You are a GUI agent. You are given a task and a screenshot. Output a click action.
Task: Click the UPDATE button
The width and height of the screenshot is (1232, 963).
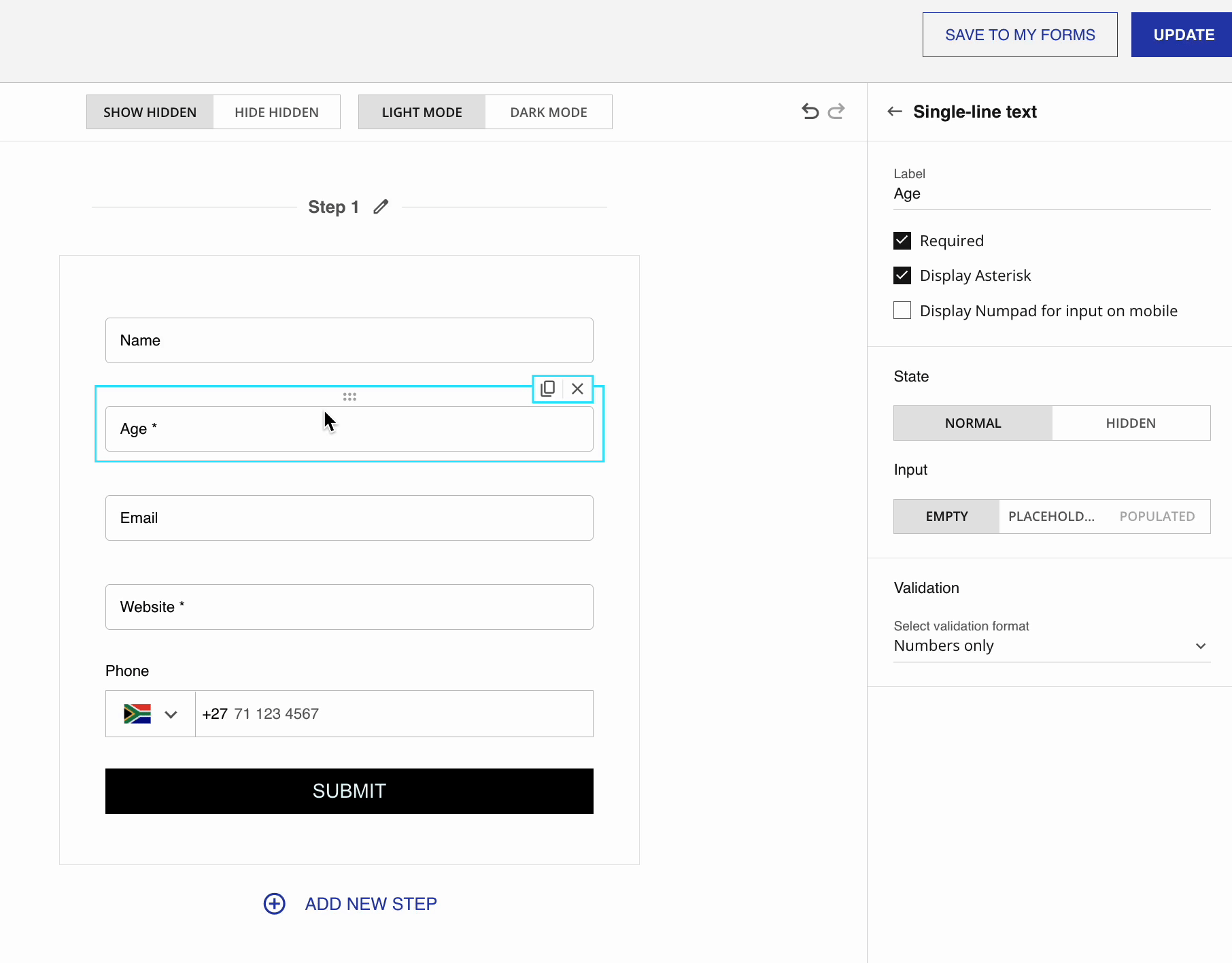(1183, 35)
